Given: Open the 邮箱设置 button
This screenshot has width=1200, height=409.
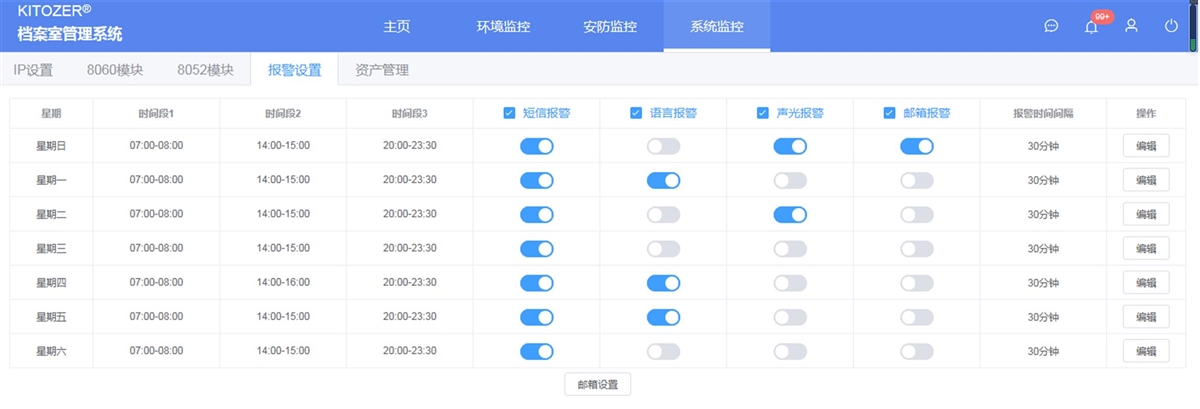Looking at the screenshot, I should (x=598, y=384).
